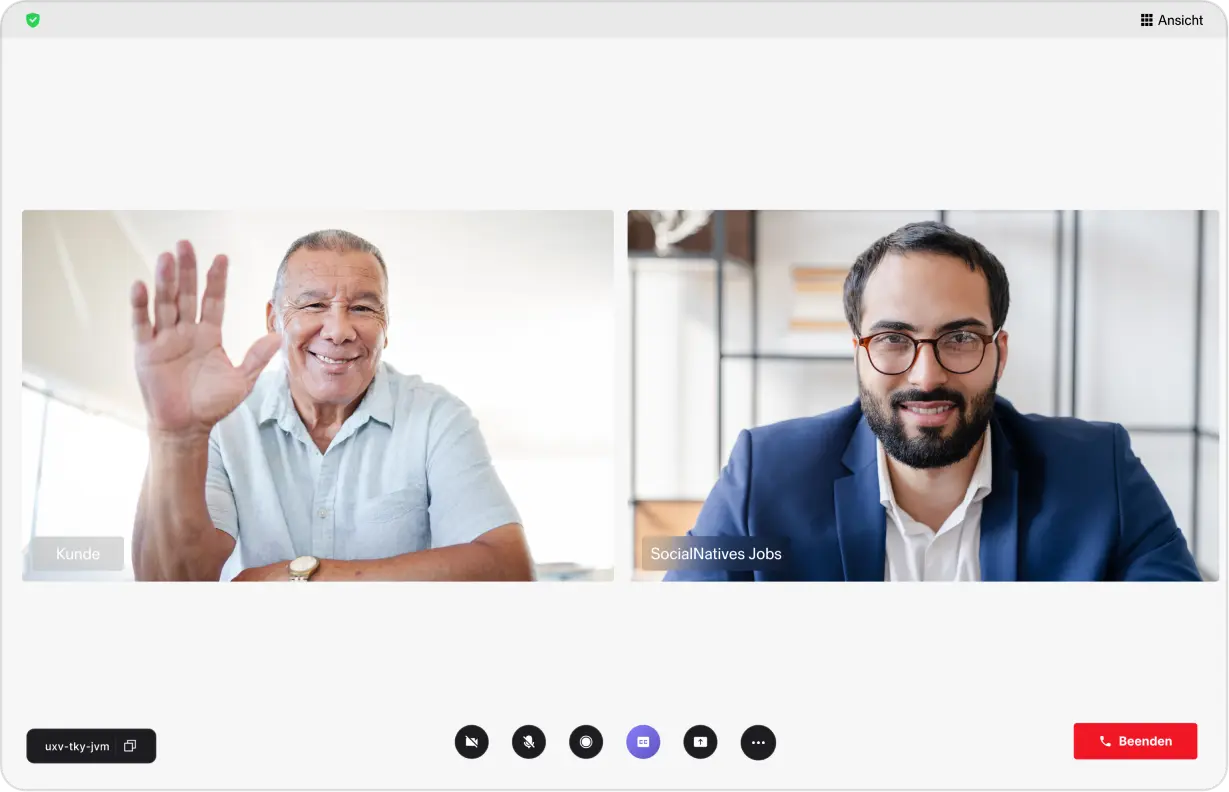The width and height of the screenshot is (1229, 792).
Task: End the call with Beenden
Action: (x=1135, y=741)
